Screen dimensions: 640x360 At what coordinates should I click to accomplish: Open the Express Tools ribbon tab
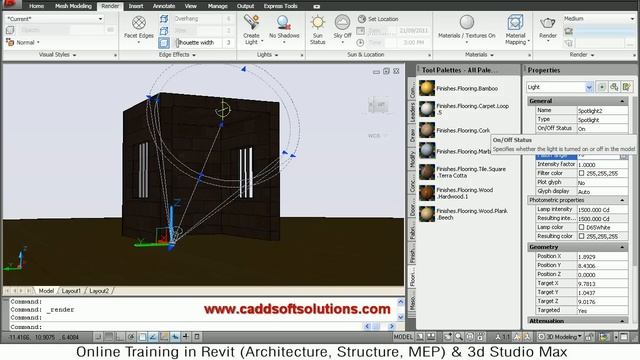click(280, 6)
